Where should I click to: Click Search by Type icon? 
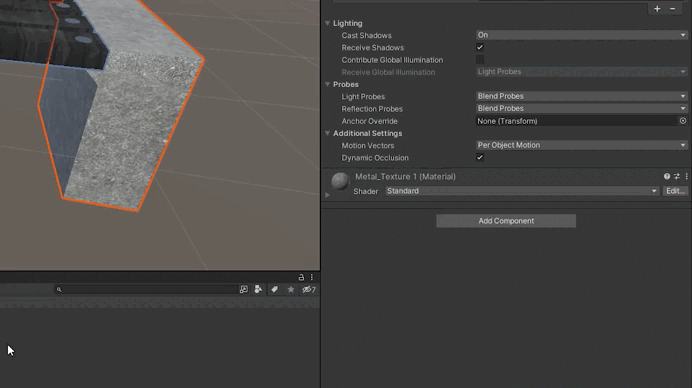click(258, 290)
